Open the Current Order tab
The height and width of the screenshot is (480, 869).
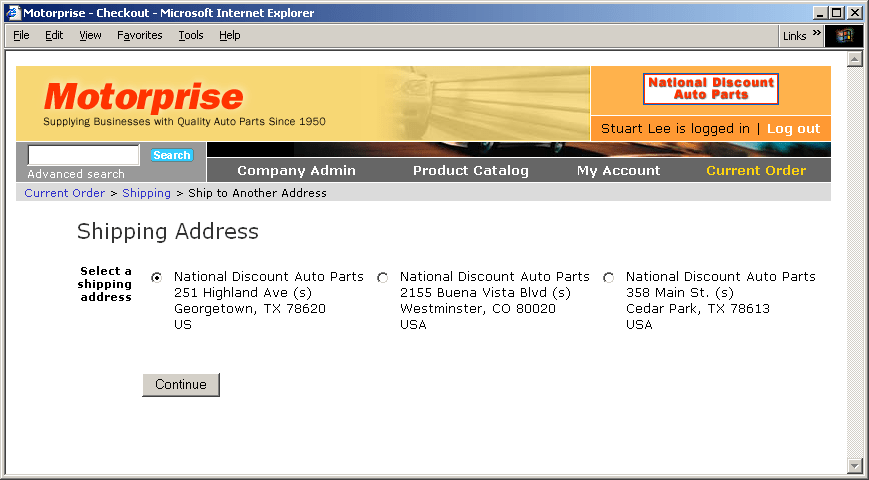click(x=756, y=171)
